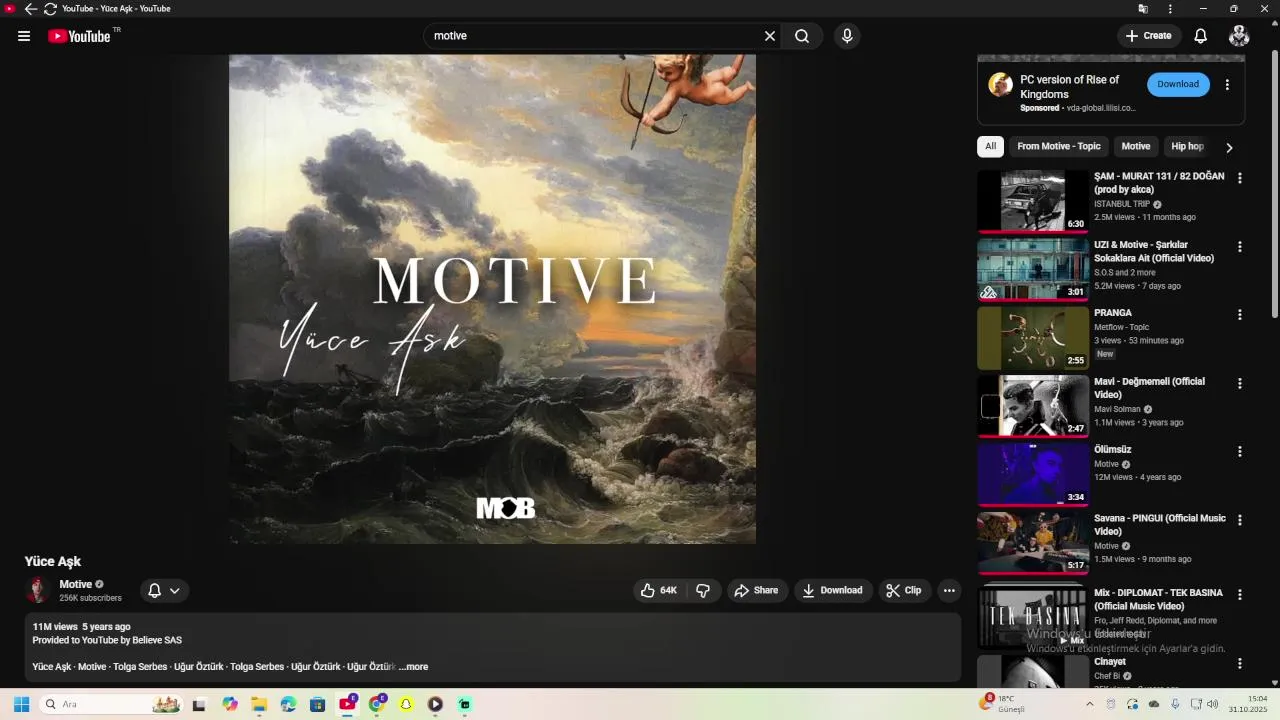Open options for the Ölümsüz video
The height and width of the screenshot is (720, 1280).
click(x=1240, y=451)
